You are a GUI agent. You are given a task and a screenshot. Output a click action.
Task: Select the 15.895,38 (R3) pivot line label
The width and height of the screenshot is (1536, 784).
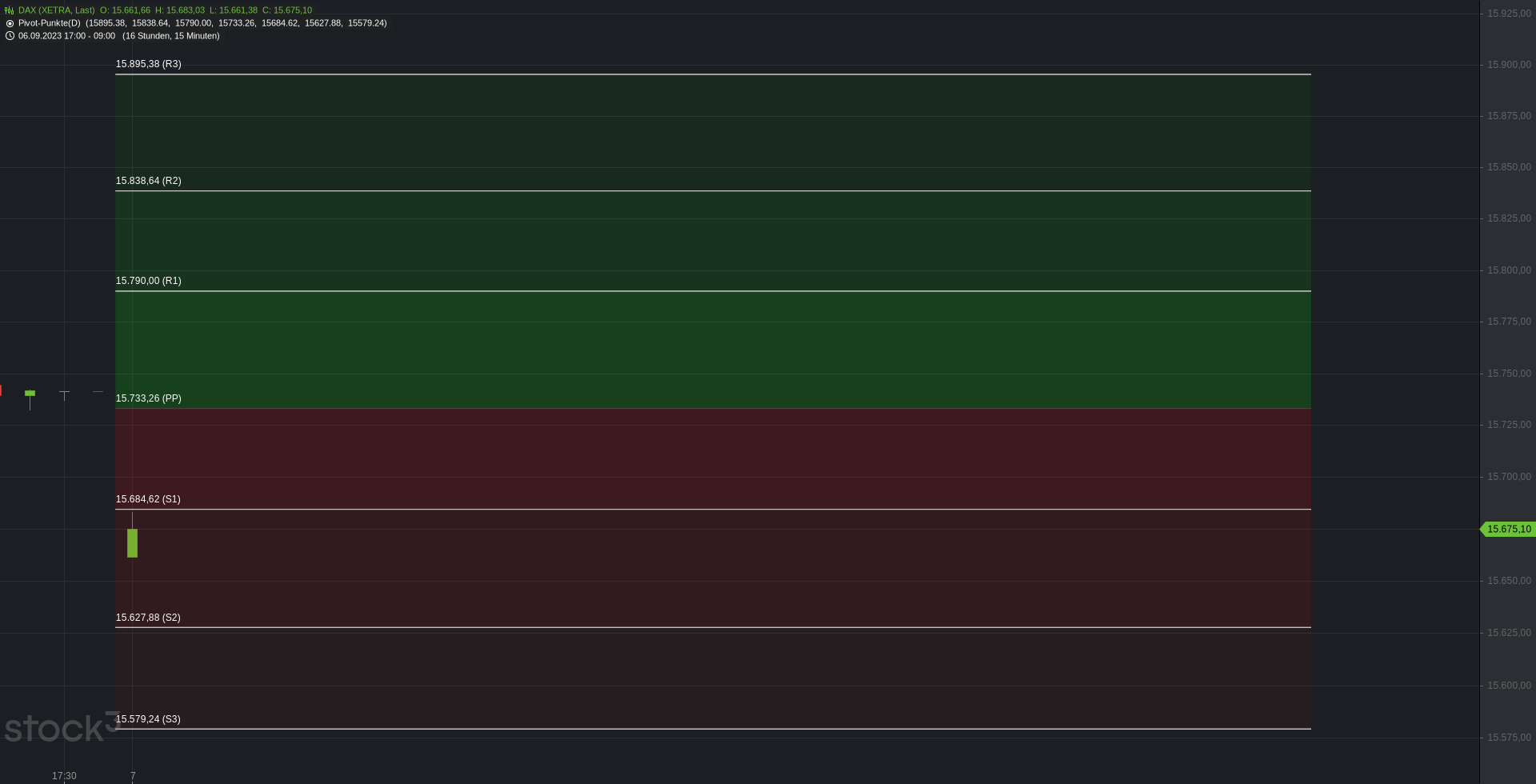click(149, 64)
